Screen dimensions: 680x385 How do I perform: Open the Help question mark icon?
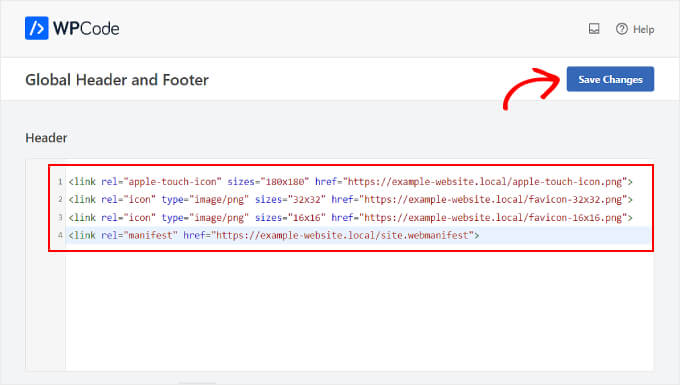(x=621, y=29)
